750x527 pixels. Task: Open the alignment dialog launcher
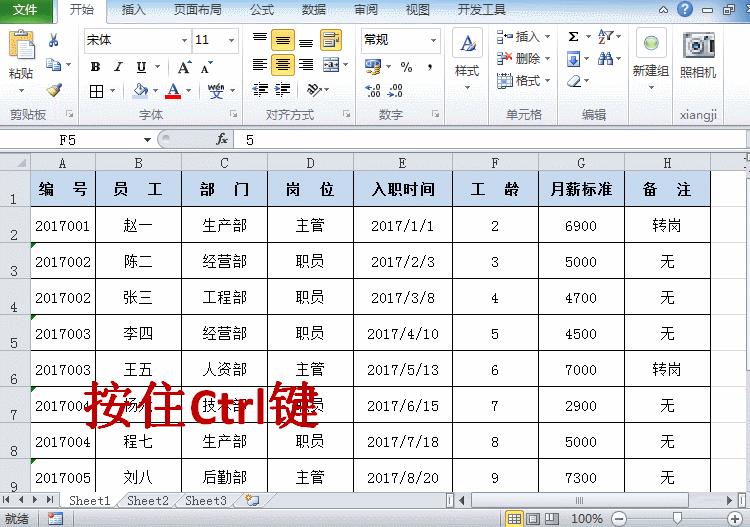347,114
